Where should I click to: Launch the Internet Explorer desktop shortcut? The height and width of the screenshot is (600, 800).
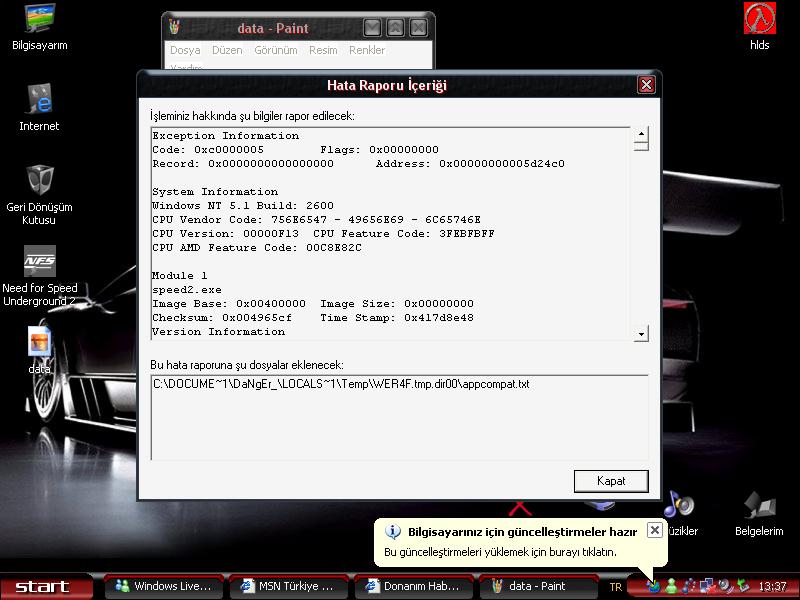click(39, 107)
